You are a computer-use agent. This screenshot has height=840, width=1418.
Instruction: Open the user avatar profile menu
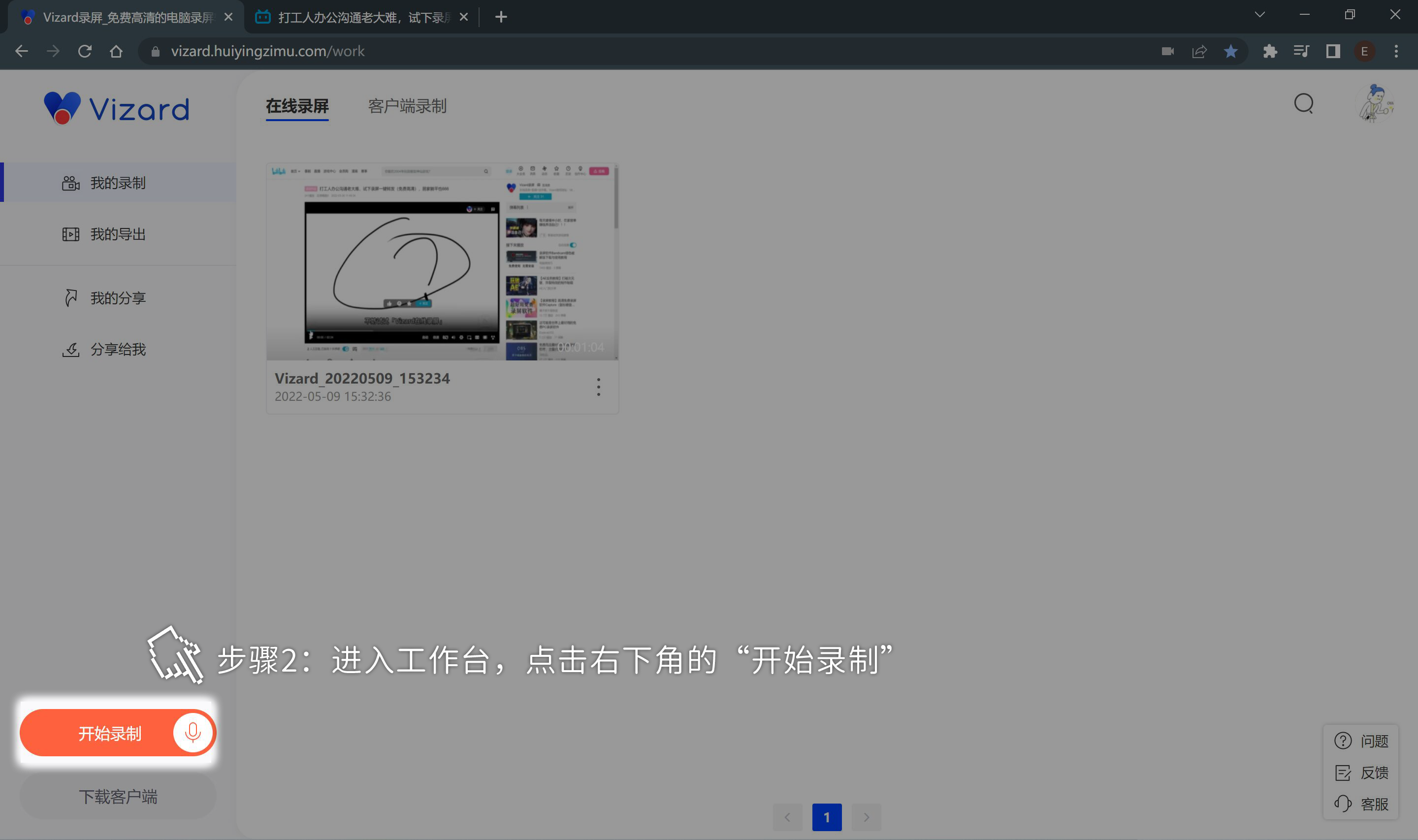(1375, 103)
